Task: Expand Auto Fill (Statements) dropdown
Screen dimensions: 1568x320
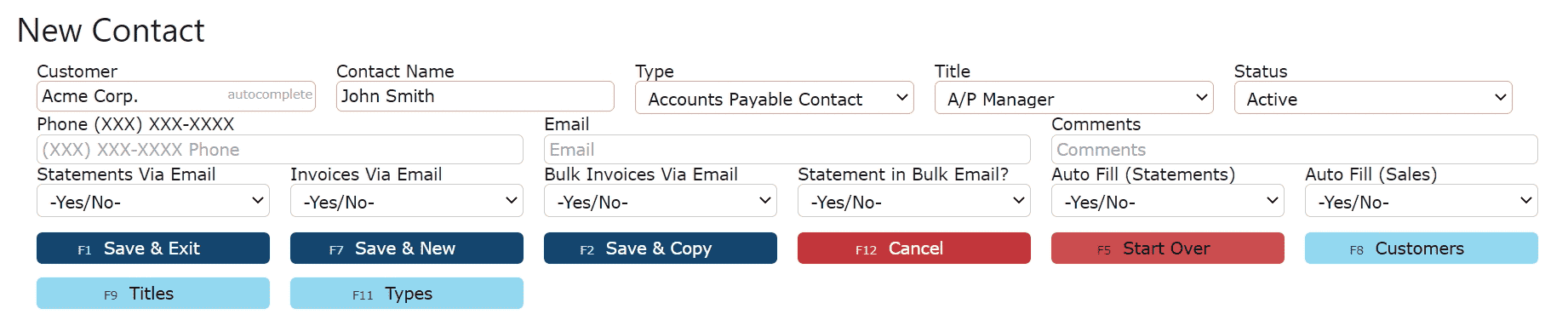Action: point(1168,201)
